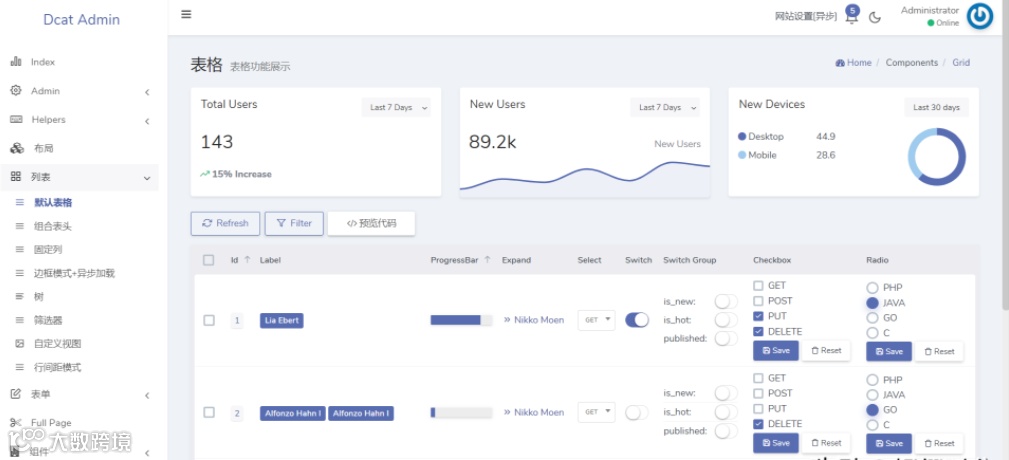Click the Lia Ebert label tag
This screenshot has height=460, width=1009.
[281, 320]
